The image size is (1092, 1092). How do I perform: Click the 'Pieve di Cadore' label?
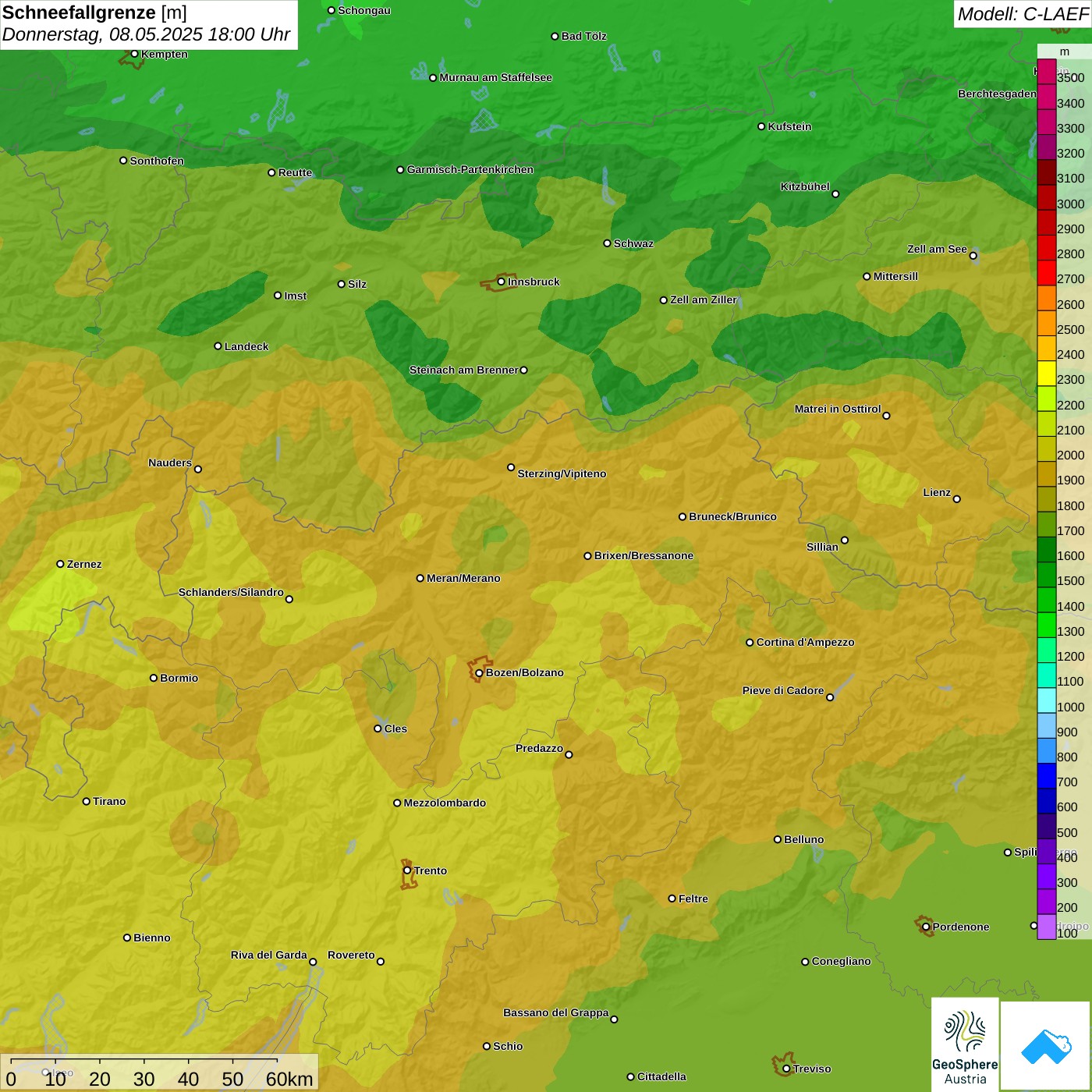point(783,690)
